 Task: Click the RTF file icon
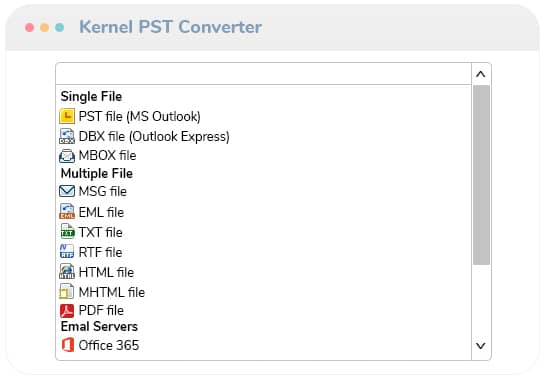coord(67,251)
